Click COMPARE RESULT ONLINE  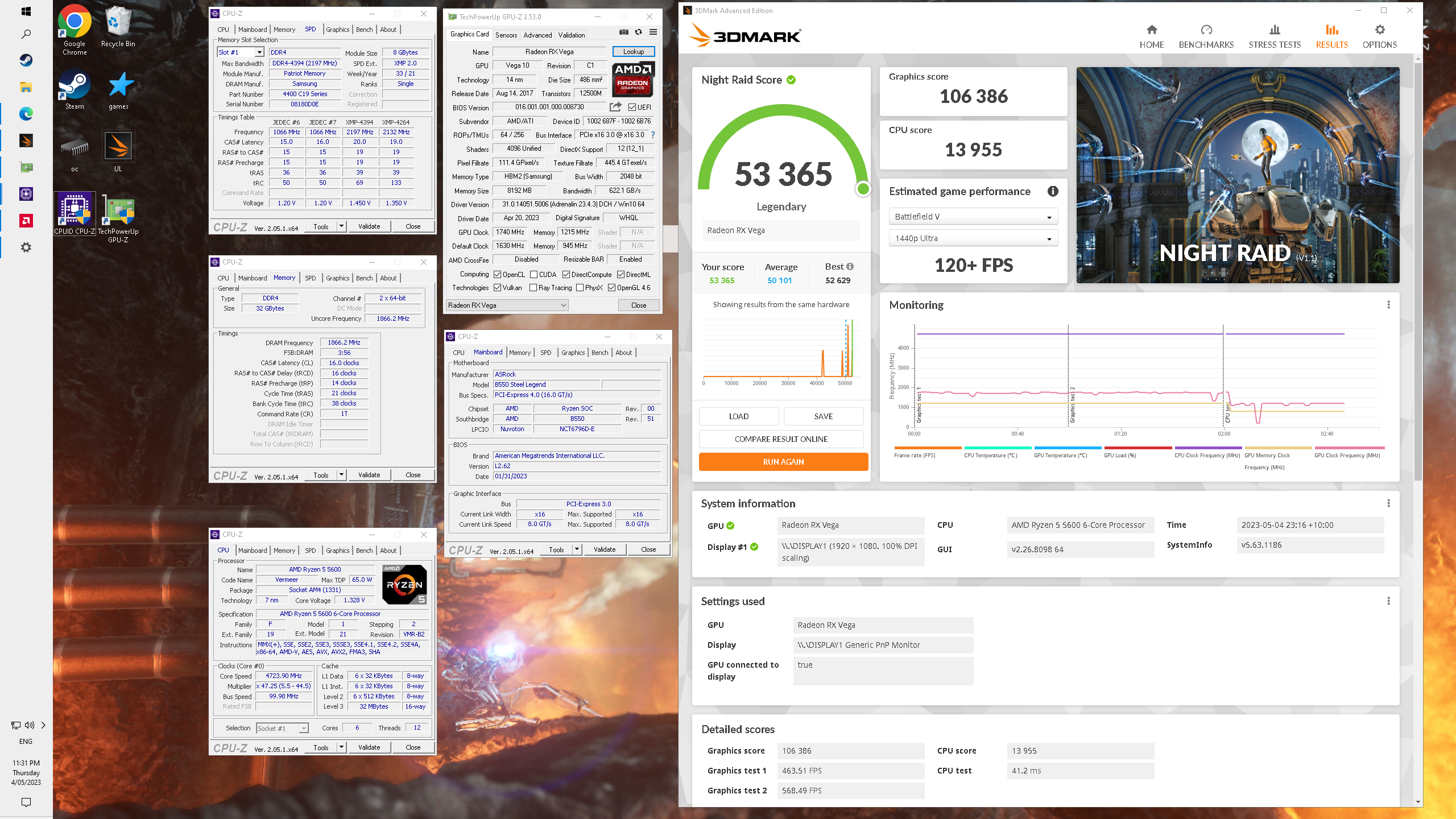coord(781,439)
